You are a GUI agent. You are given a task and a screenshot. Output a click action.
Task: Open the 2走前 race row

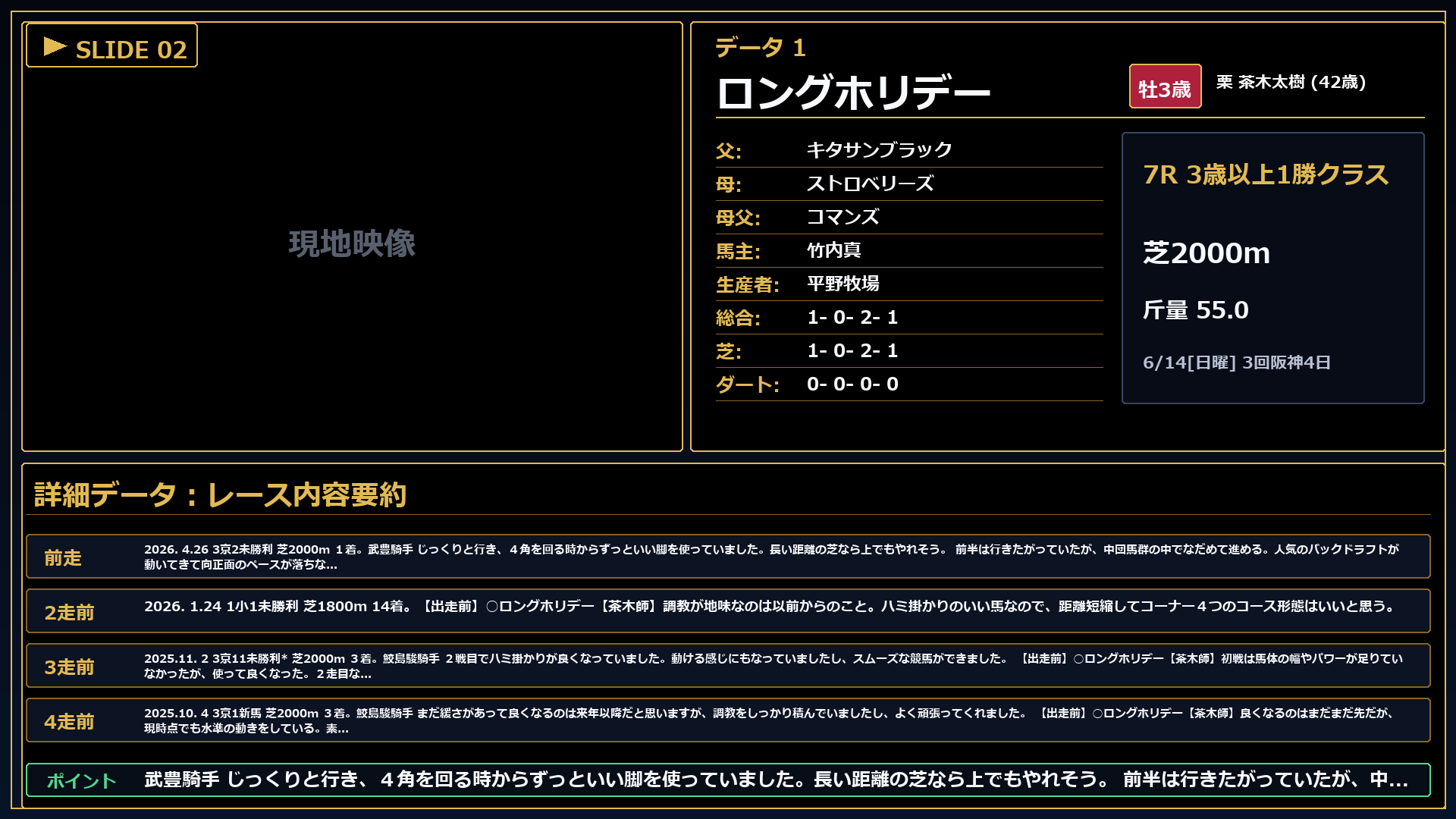click(728, 611)
